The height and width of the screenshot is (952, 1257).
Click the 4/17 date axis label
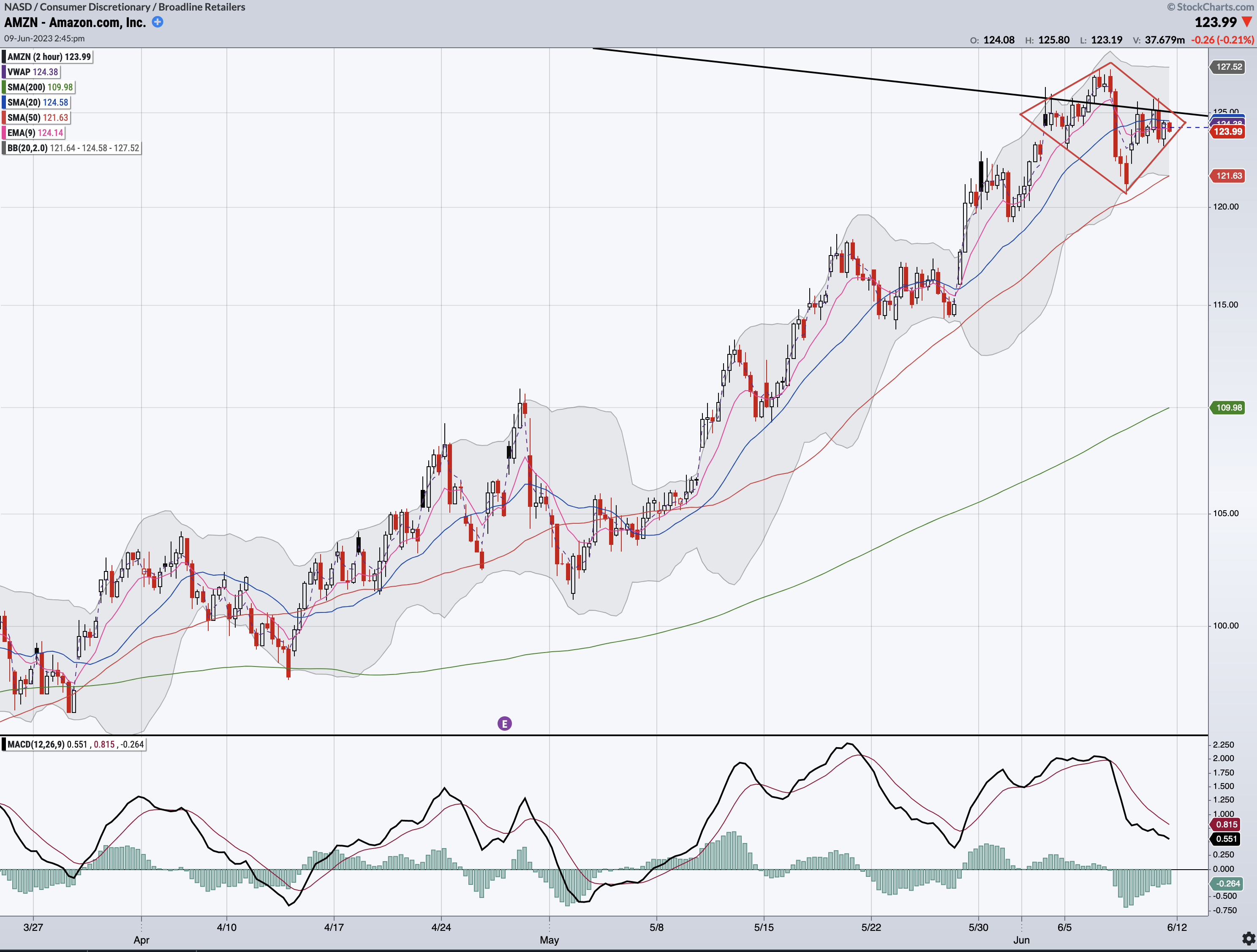click(334, 928)
